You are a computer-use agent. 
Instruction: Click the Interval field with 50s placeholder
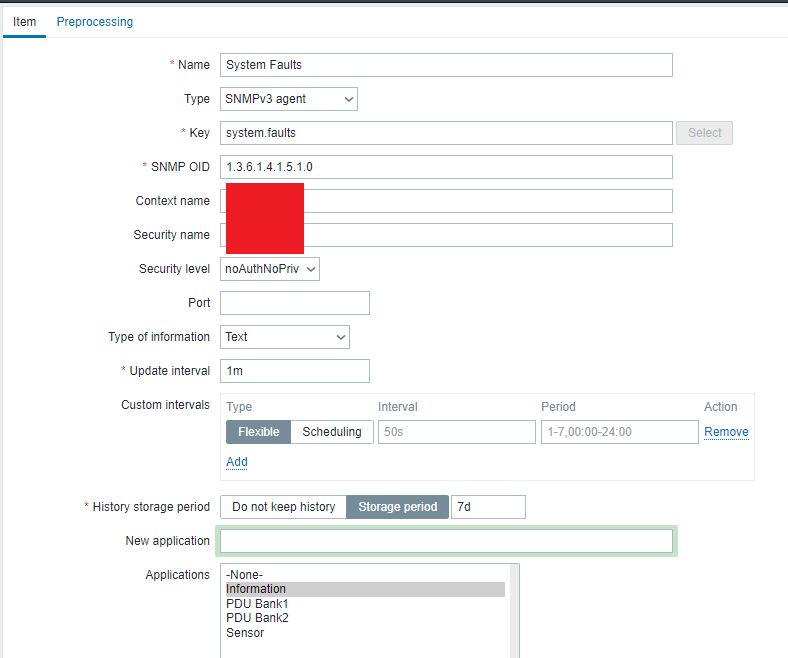coord(456,432)
